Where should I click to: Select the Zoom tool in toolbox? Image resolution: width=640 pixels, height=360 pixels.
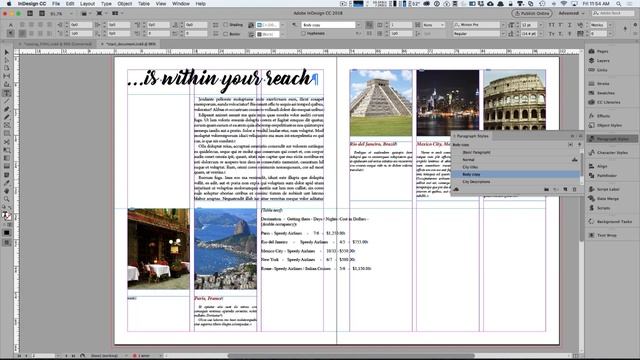7,199
